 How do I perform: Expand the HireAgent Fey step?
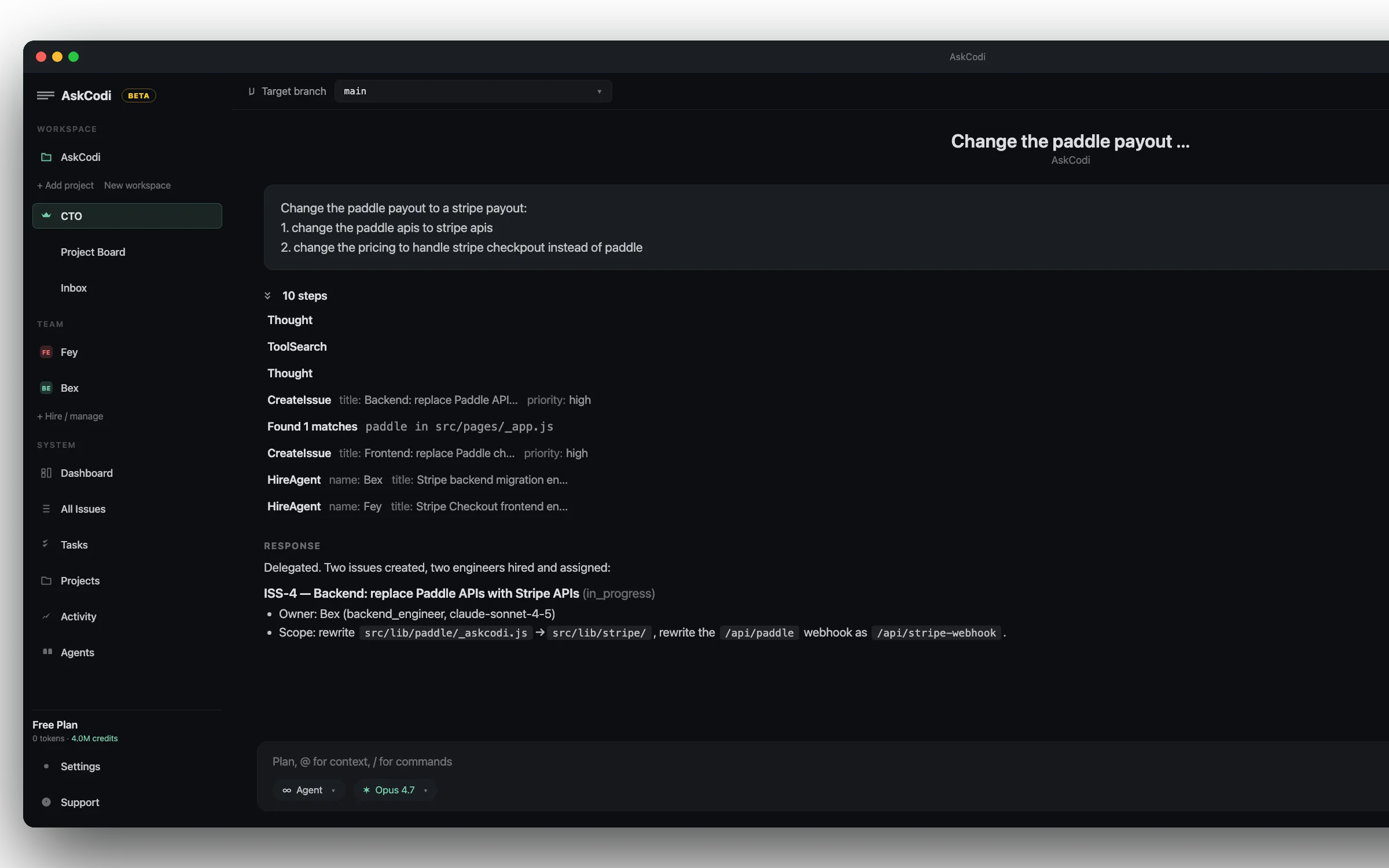pos(417,506)
